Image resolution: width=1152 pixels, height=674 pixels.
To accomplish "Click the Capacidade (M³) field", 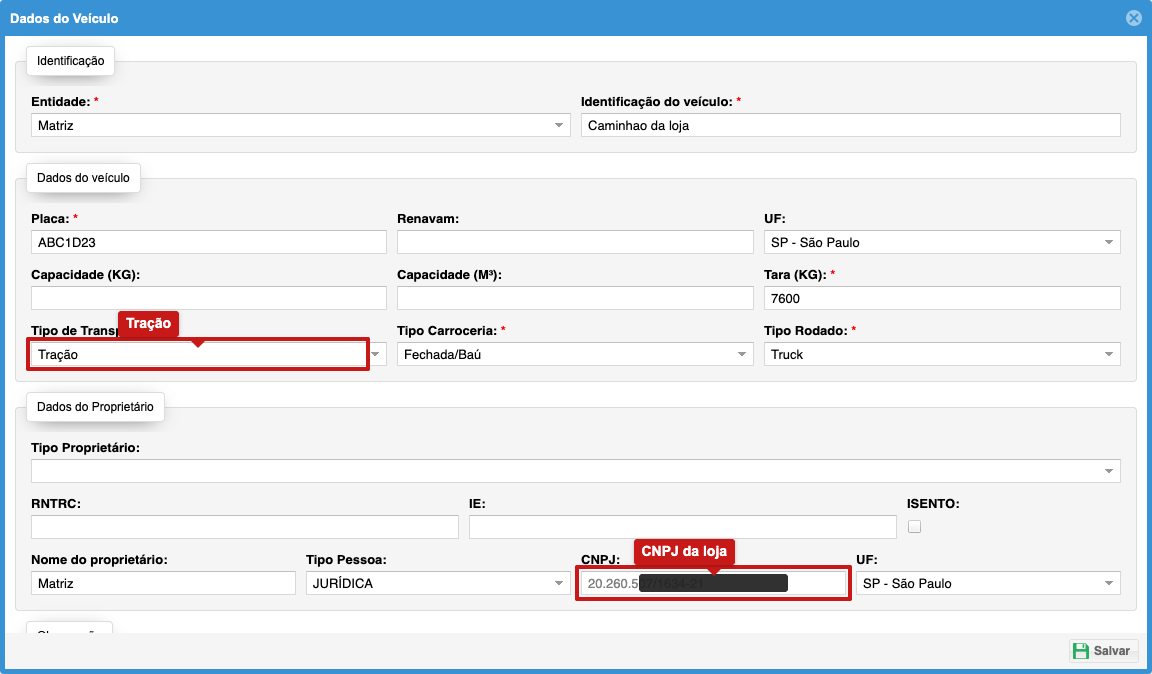I will (x=575, y=298).
